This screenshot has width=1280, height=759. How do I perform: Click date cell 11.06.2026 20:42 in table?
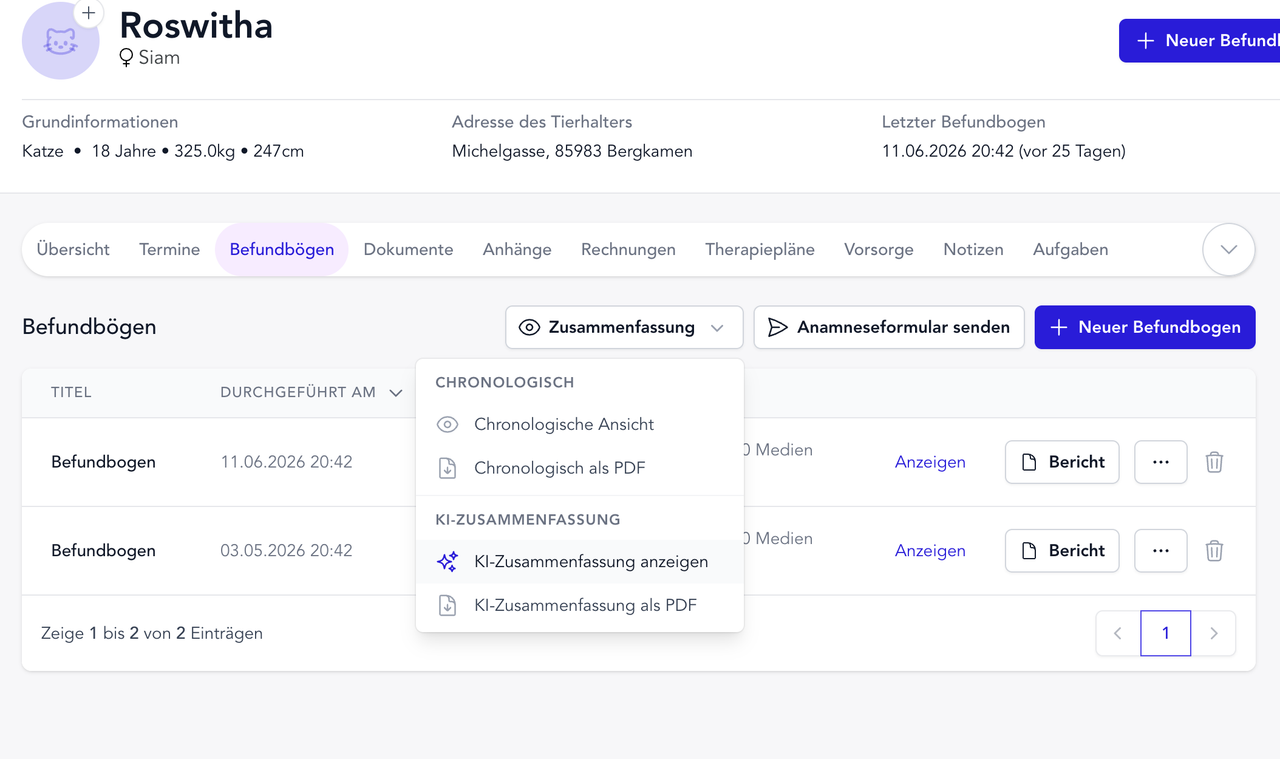(286, 462)
